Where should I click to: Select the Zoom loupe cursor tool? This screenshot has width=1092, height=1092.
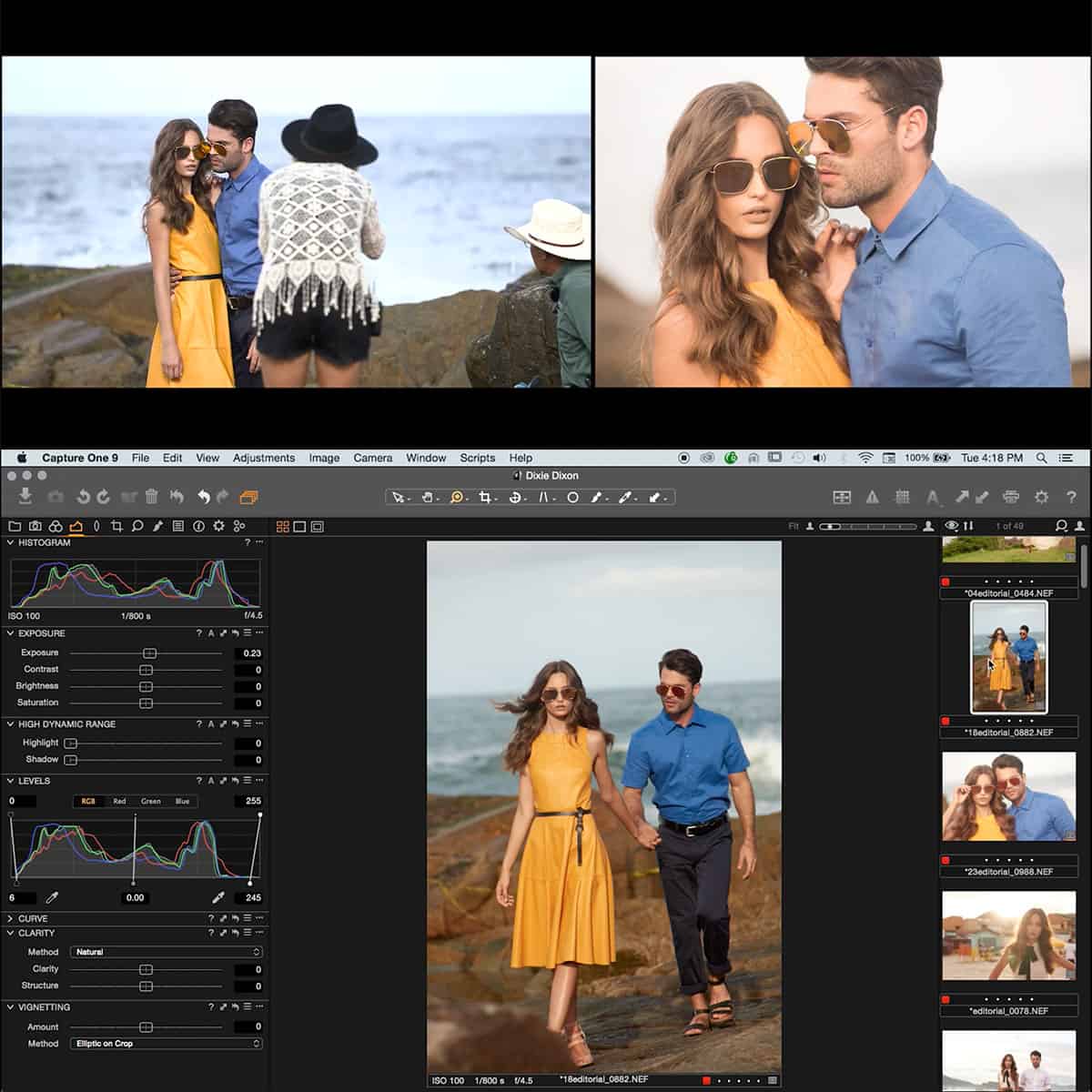[x=457, y=498]
